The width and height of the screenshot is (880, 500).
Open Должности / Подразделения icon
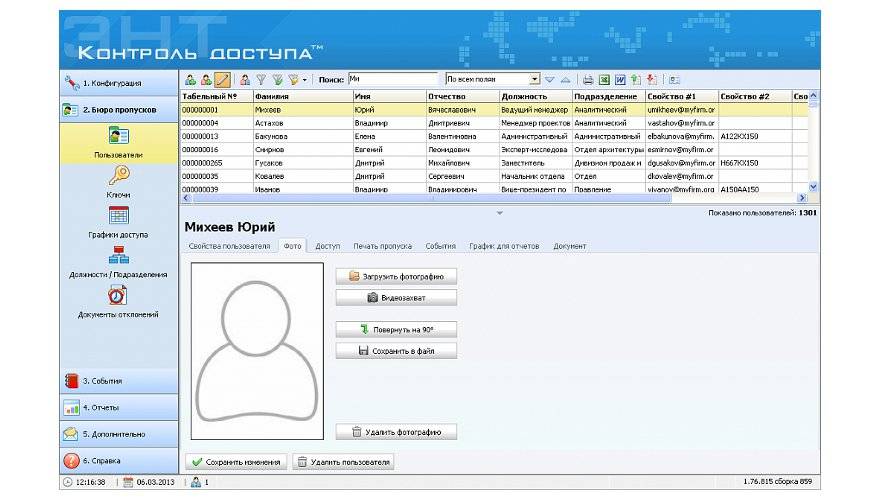click(x=118, y=256)
